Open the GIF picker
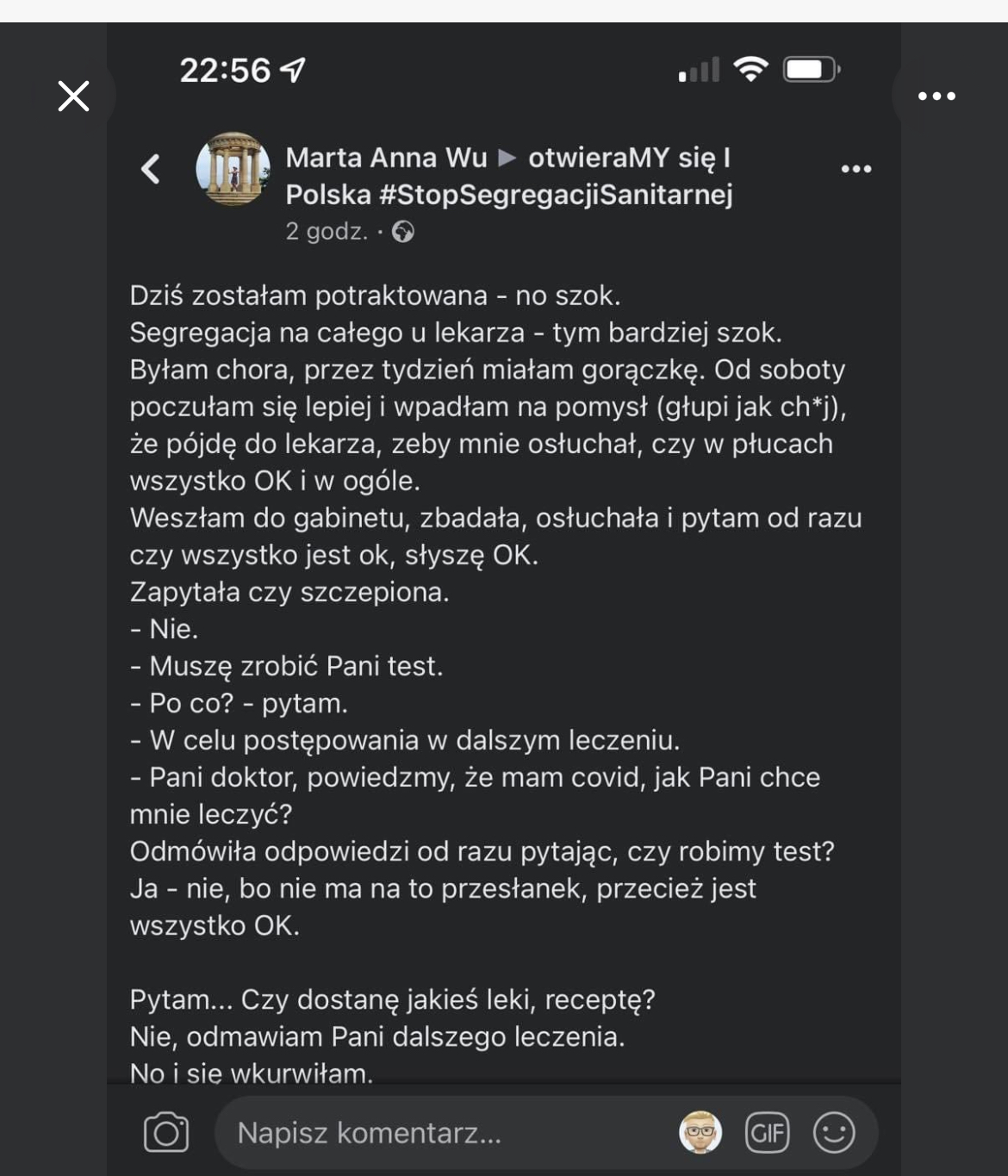Image resolution: width=1008 pixels, height=1176 pixels. 767,1132
